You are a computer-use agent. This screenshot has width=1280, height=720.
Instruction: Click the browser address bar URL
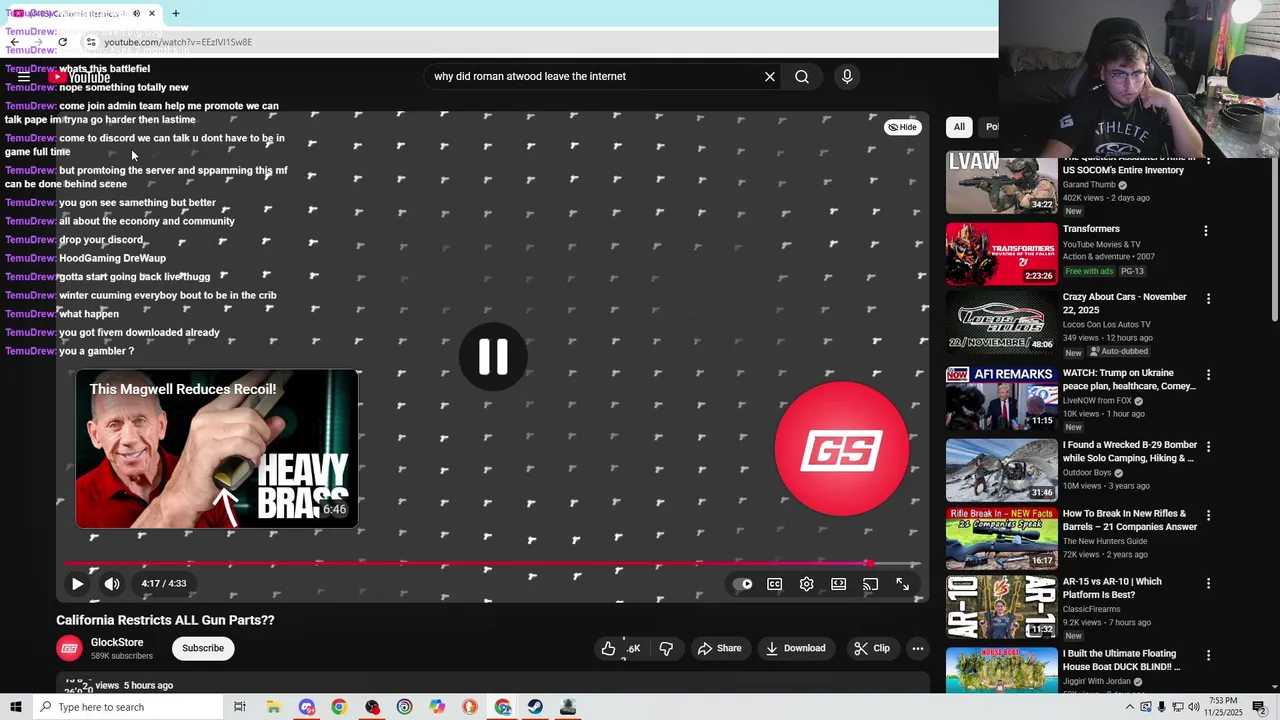tap(178, 42)
